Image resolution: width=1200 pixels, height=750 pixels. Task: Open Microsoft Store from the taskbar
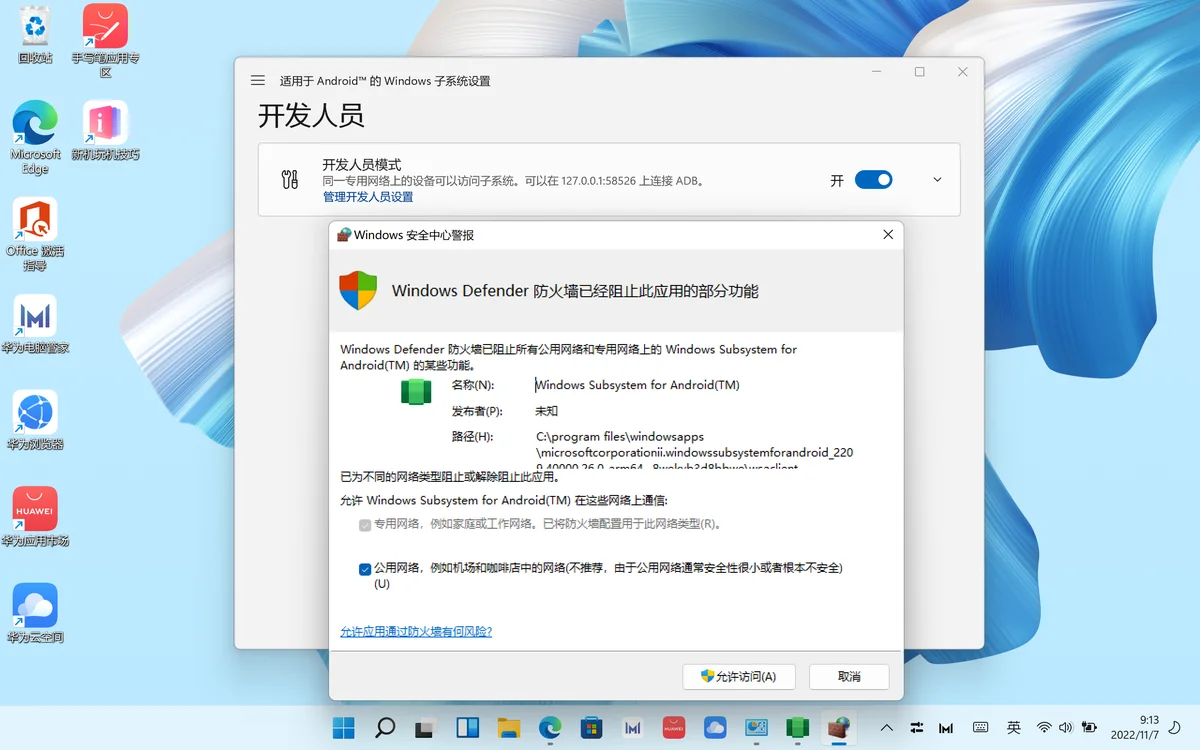coord(591,728)
